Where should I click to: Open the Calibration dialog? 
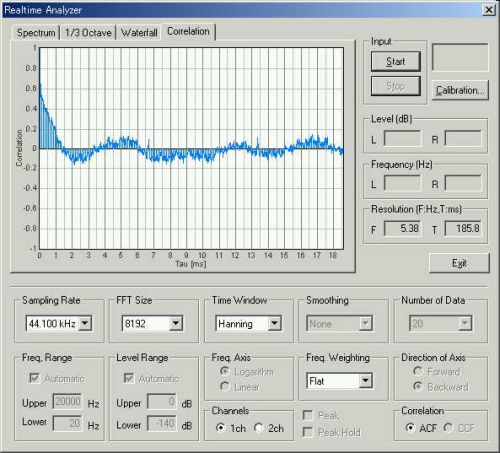(460, 90)
